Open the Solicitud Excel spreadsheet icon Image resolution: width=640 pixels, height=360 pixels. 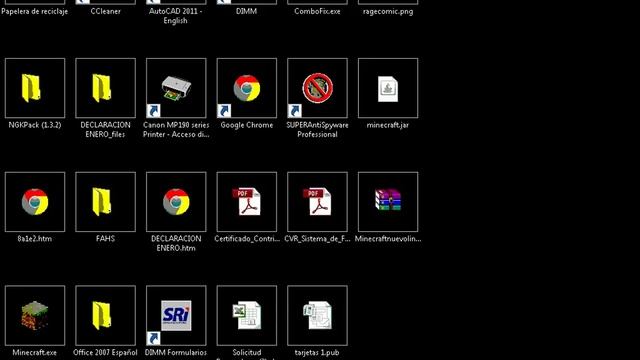pos(247,316)
